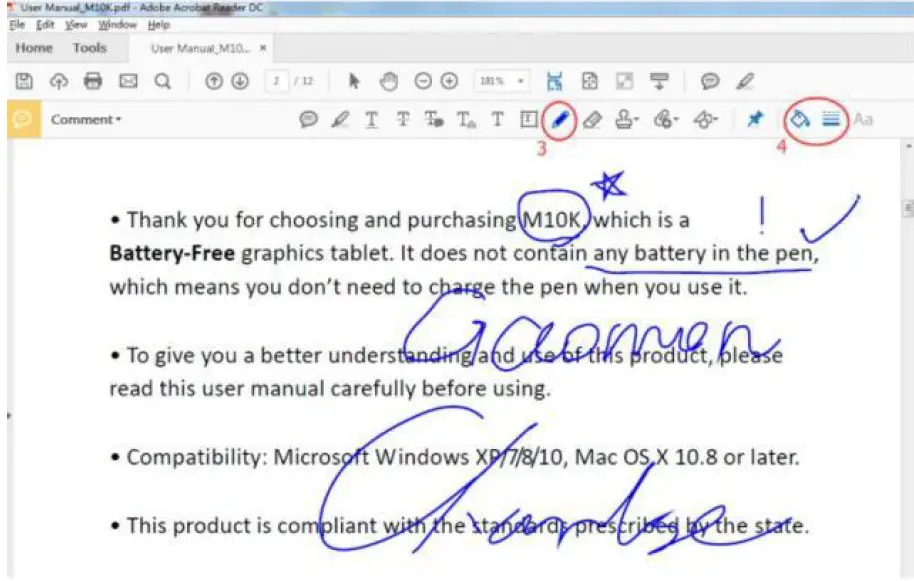Click yellow Comment panel icon

24,119
